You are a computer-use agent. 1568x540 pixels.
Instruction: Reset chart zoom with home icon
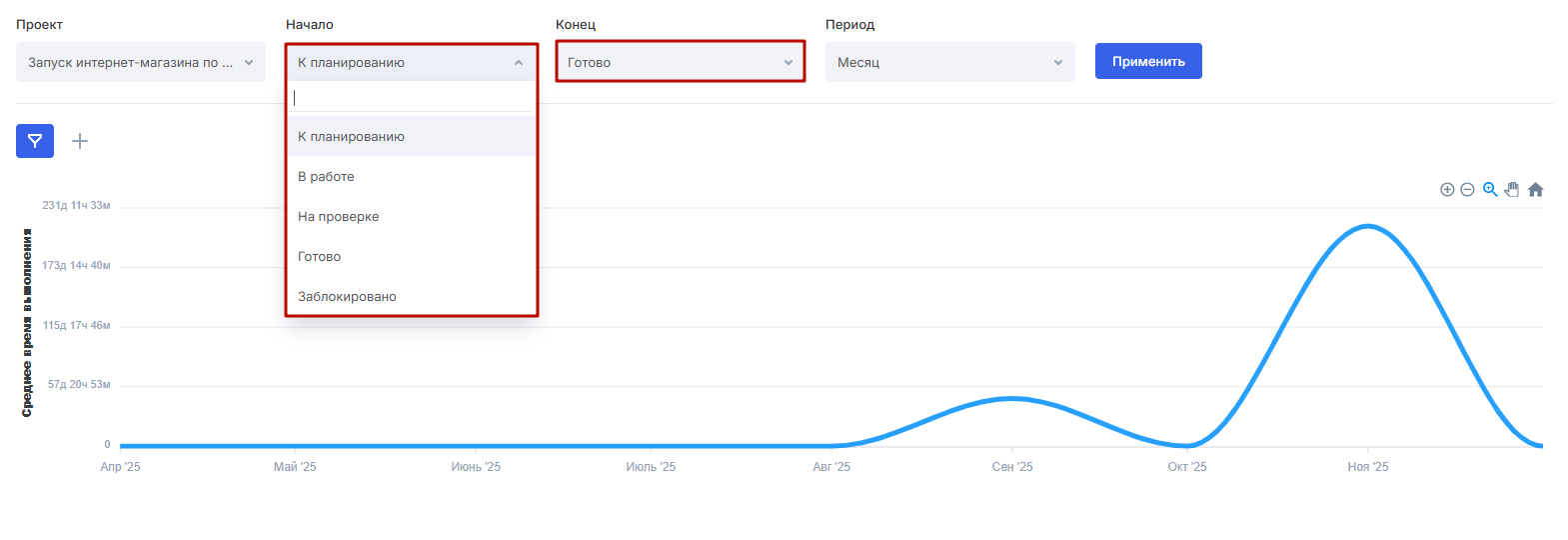click(x=1536, y=190)
